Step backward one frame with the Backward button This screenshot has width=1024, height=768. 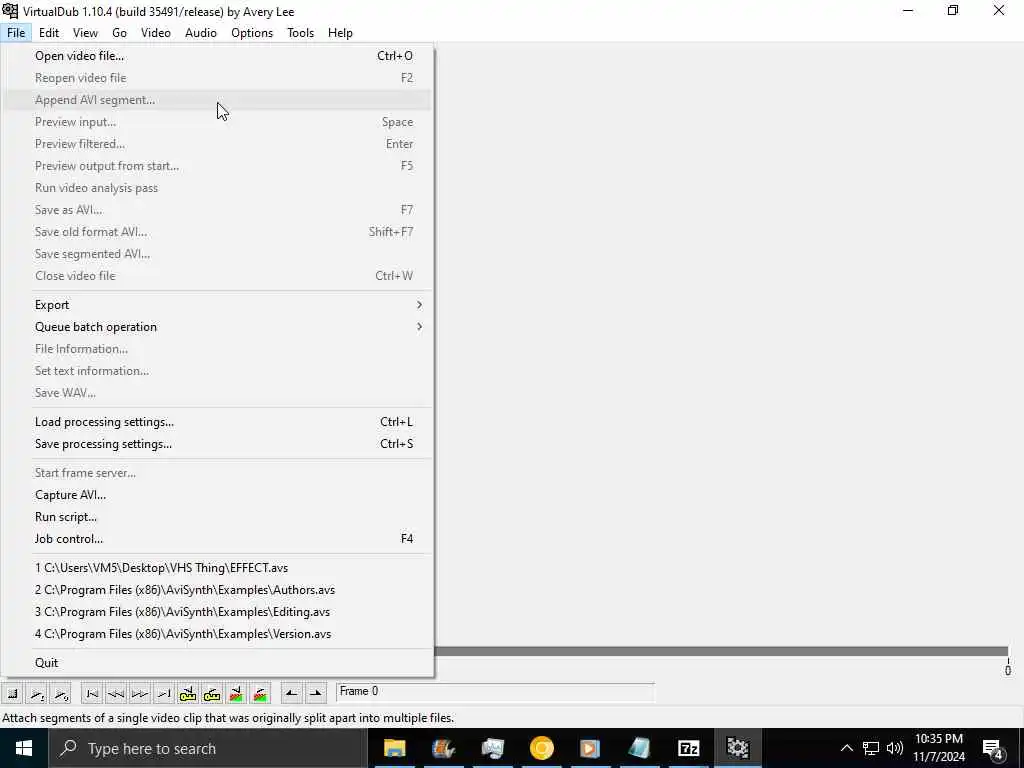(x=116, y=694)
